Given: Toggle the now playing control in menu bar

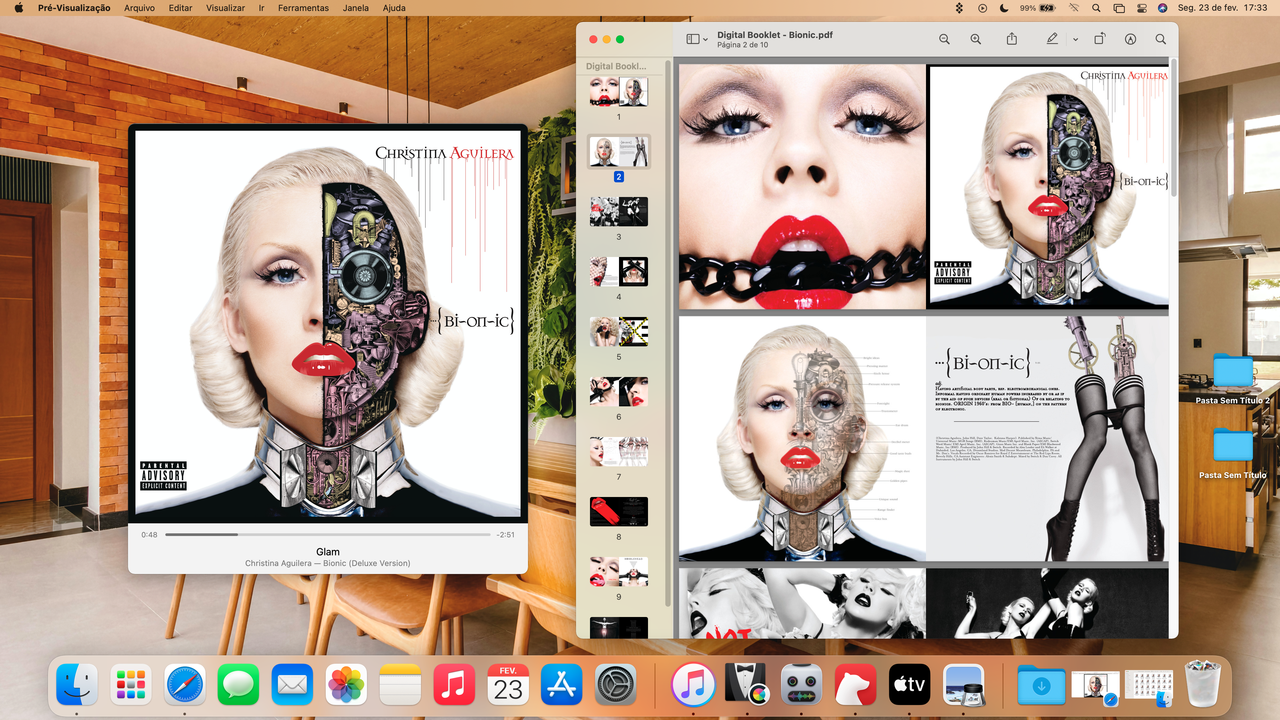Looking at the screenshot, I should tap(982, 7).
